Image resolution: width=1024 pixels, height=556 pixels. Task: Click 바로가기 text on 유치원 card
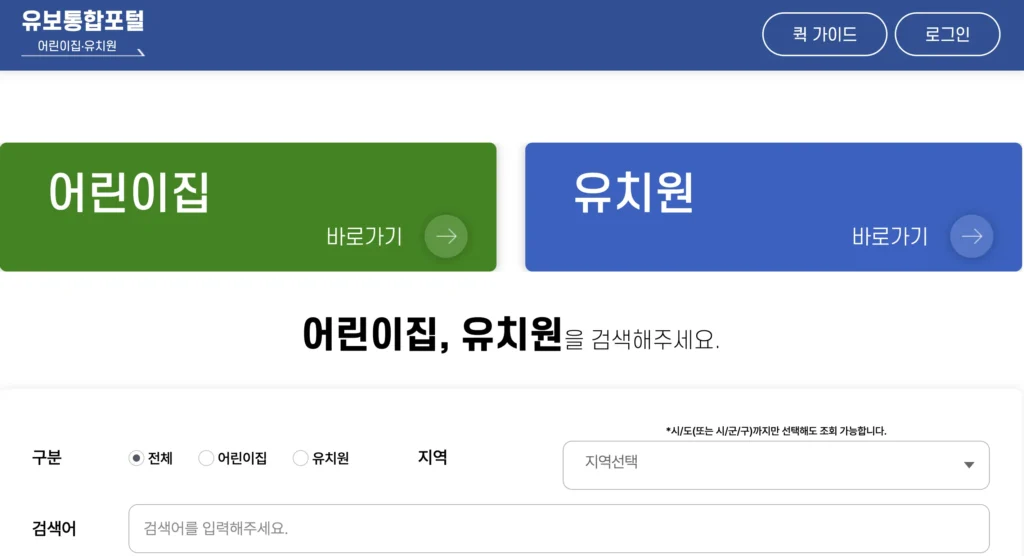[x=889, y=237]
